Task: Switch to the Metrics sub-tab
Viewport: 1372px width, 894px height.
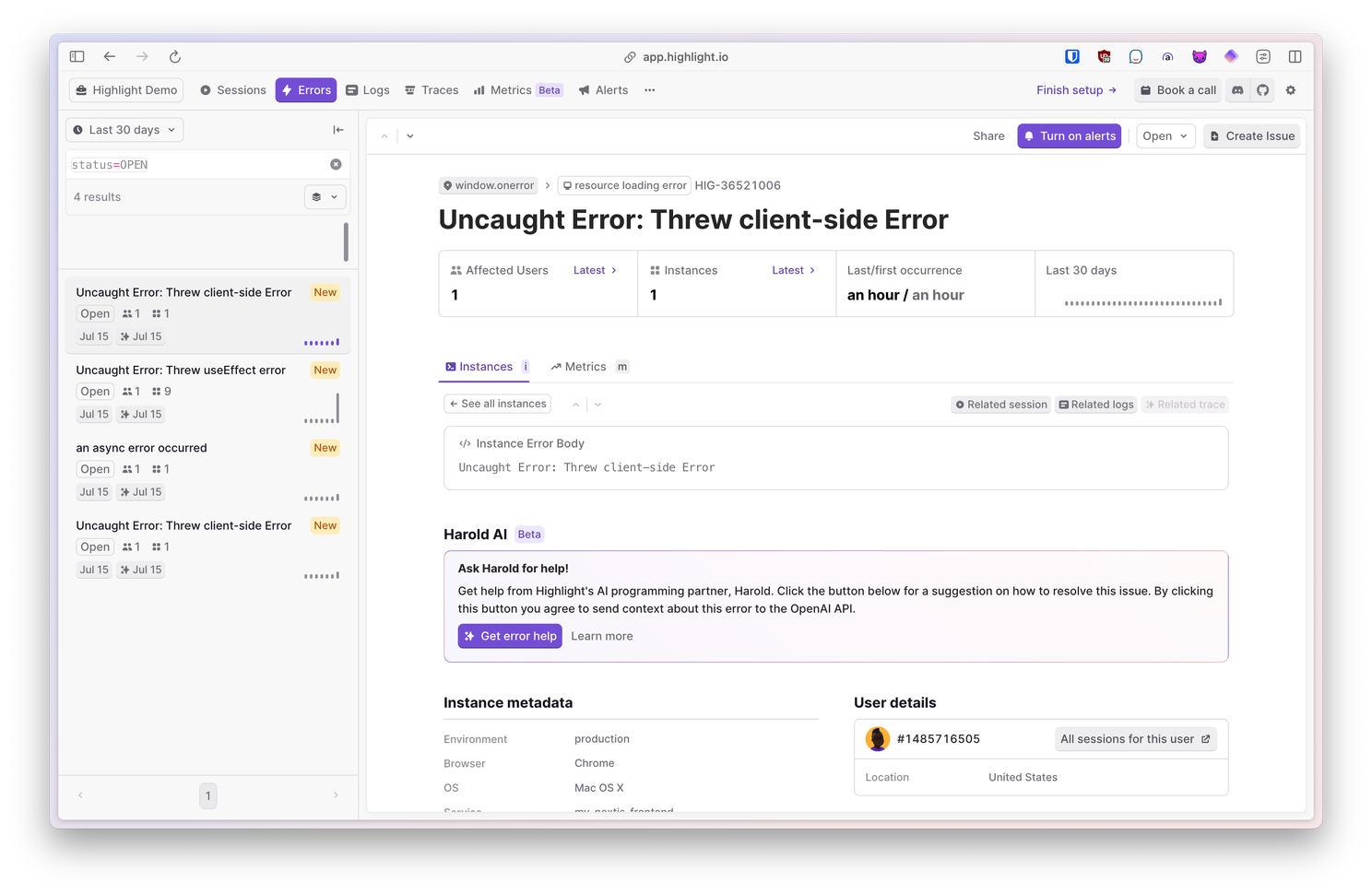Action: click(588, 367)
